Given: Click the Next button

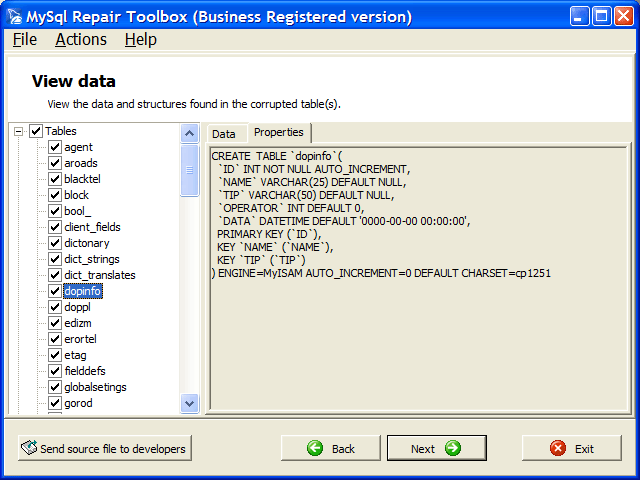Looking at the screenshot, I should point(437,448).
